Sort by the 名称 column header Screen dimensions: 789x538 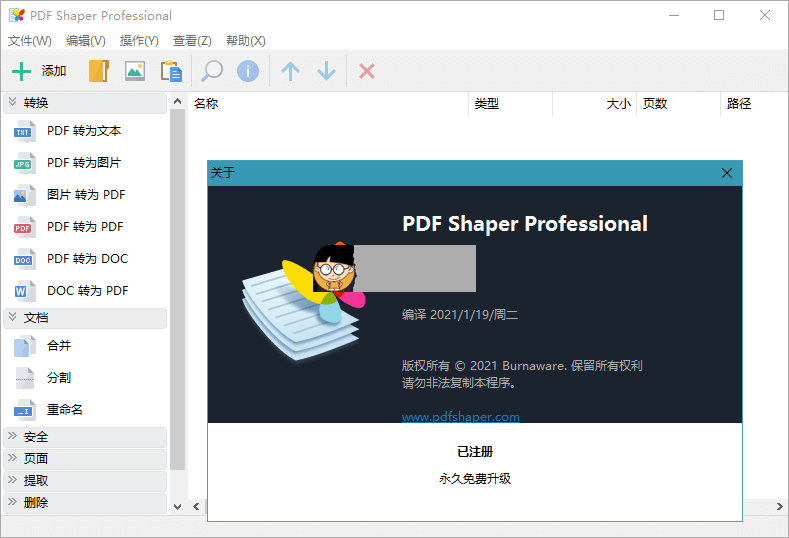pyautogui.click(x=328, y=104)
